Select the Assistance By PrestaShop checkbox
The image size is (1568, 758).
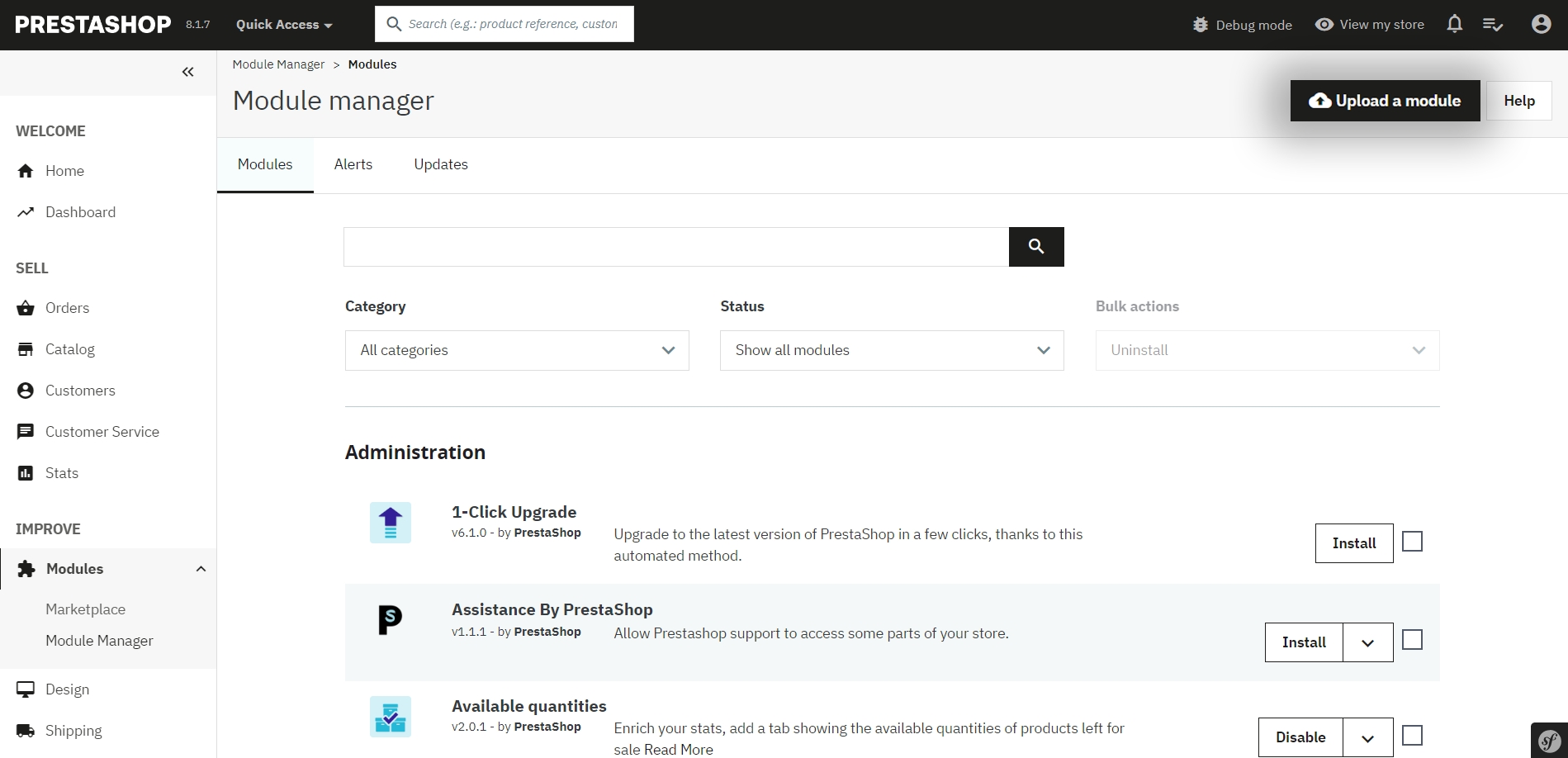click(1412, 640)
